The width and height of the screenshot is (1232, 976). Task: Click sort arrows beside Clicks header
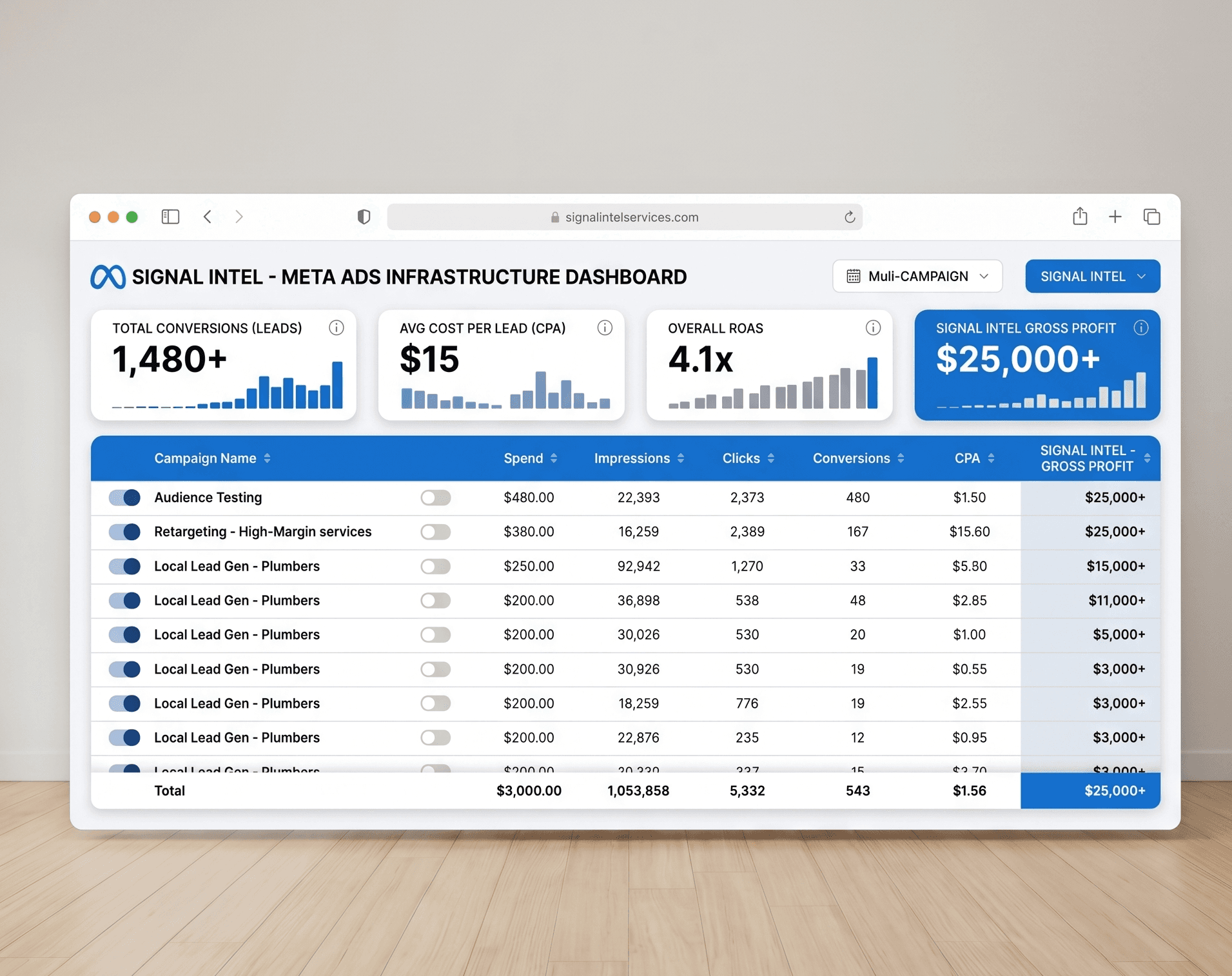[771, 458]
